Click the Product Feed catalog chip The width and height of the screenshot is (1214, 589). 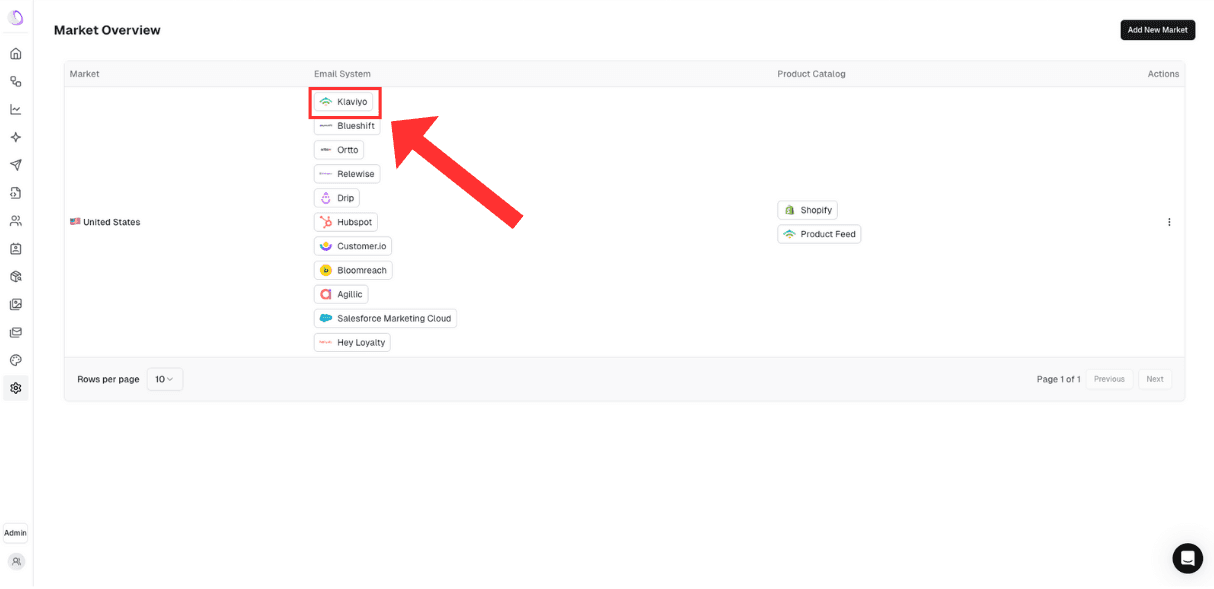(x=819, y=234)
